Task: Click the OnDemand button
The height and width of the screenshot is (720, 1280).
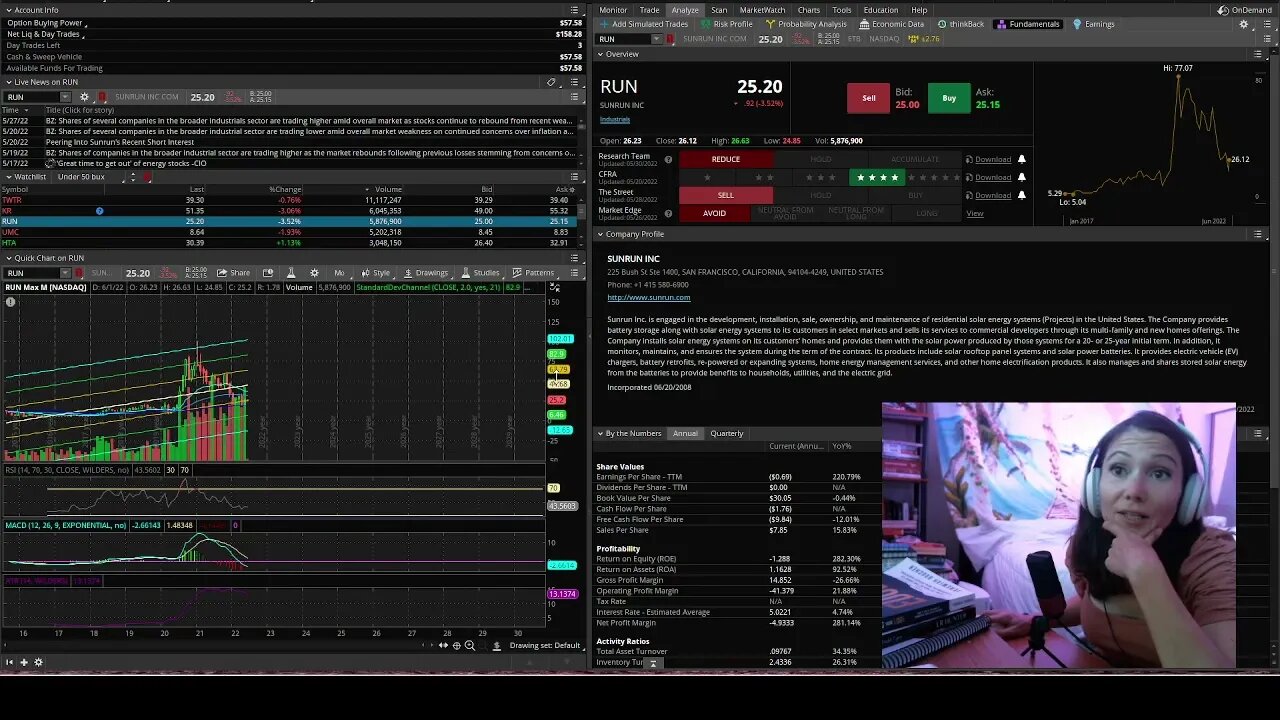Action: pyautogui.click(x=1244, y=10)
